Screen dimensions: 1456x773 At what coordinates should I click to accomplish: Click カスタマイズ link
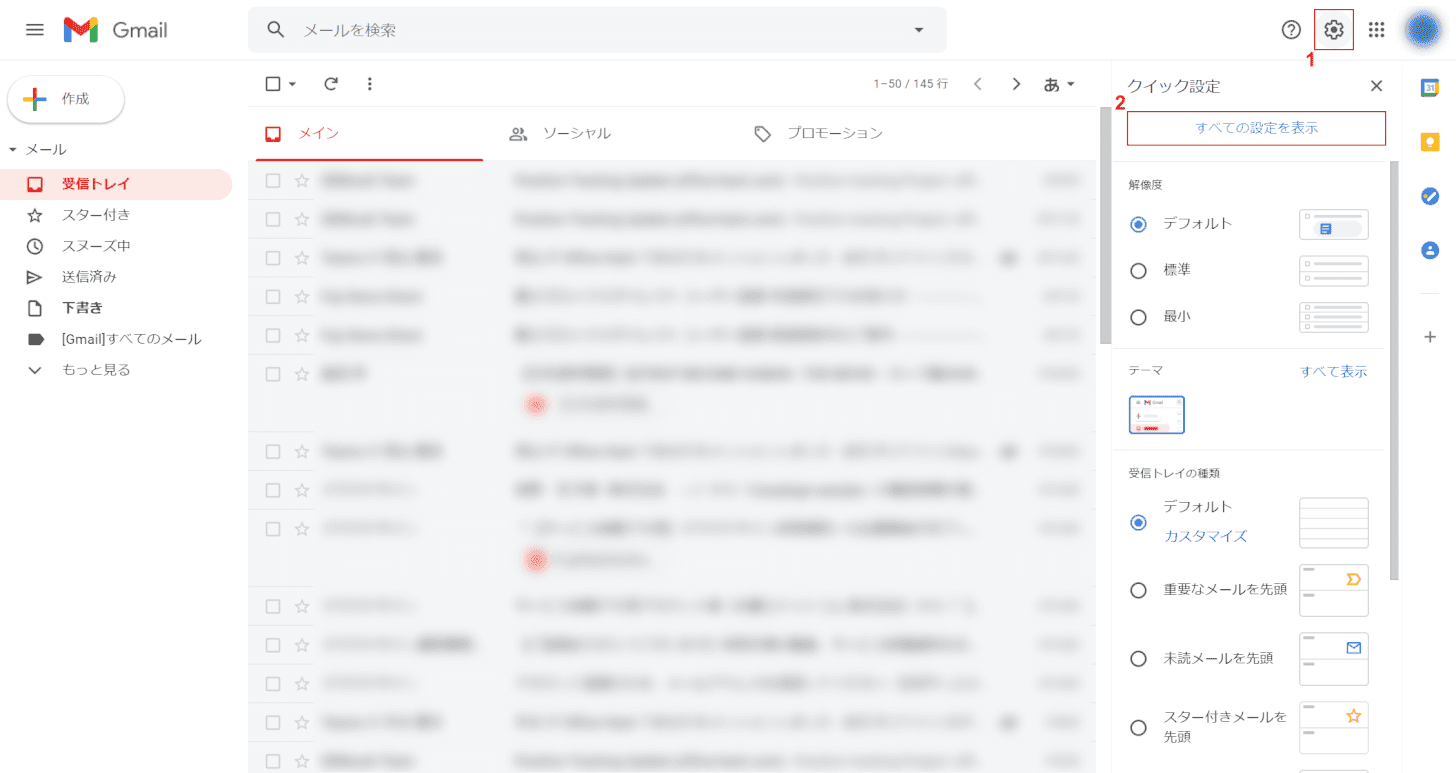click(1205, 536)
